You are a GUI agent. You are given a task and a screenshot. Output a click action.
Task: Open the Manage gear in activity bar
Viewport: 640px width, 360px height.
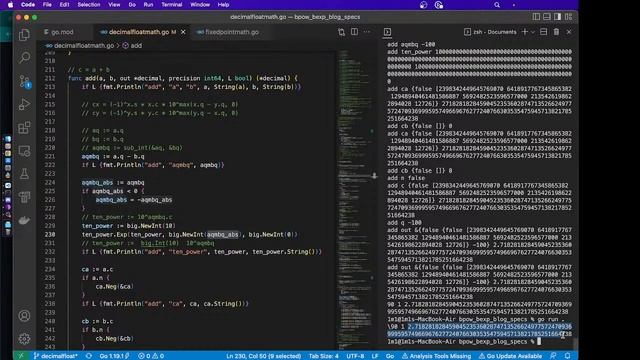pos(24,338)
